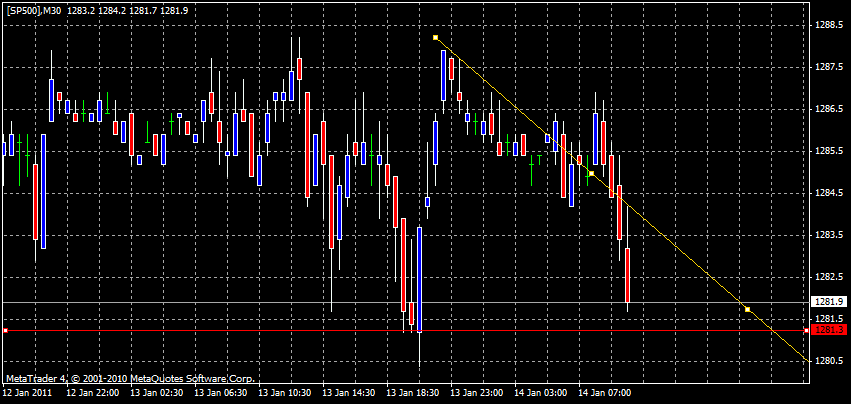The height and width of the screenshot is (404, 851).
Task: Click the 14 Jan 07:00 time label
Action: [x=604, y=392]
